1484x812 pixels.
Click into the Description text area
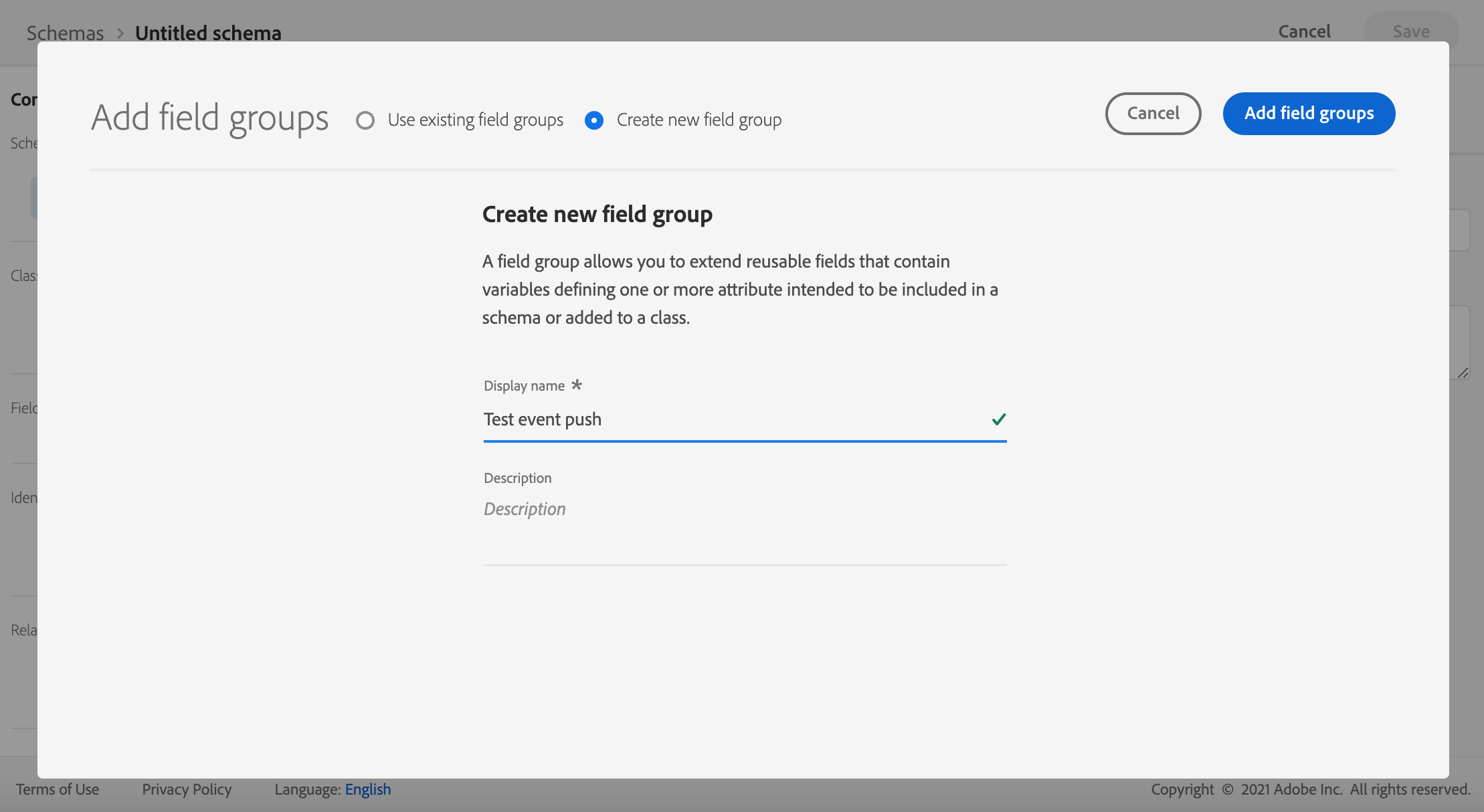(x=745, y=528)
